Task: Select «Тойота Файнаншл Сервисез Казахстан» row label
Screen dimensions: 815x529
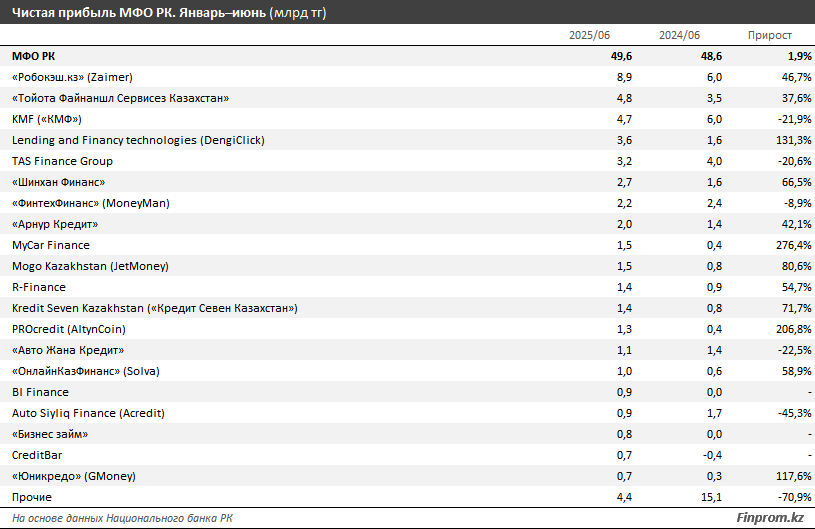Action: coord(121,98)
